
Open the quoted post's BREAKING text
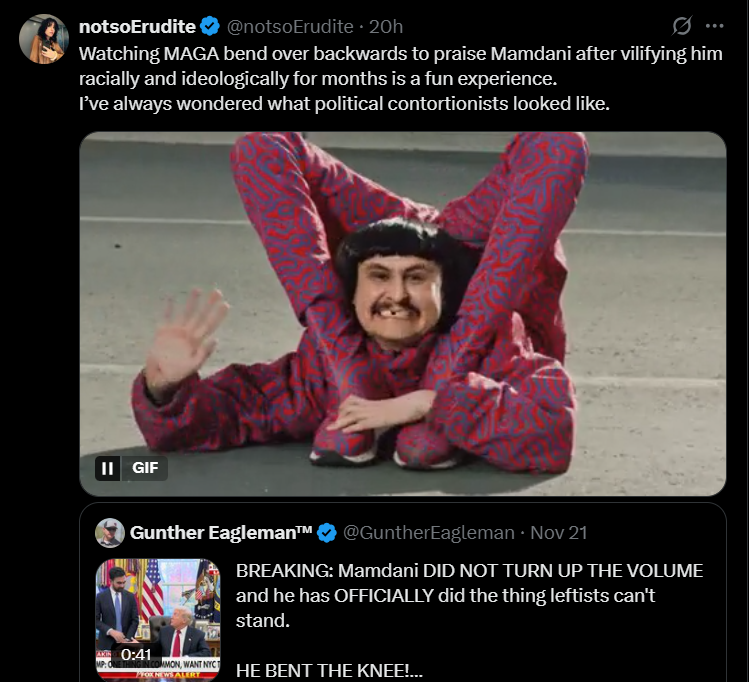click(x=470, y=596)
